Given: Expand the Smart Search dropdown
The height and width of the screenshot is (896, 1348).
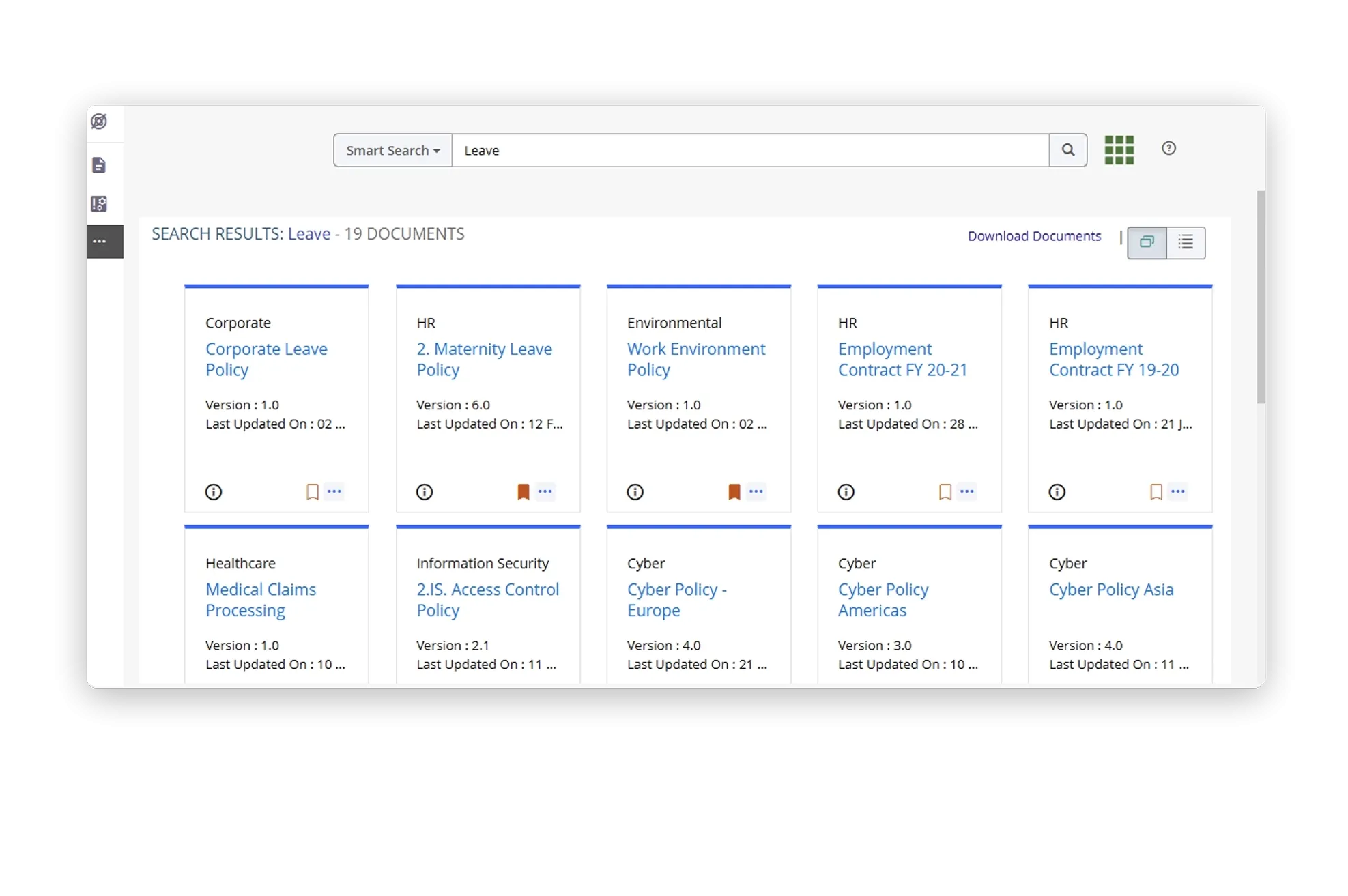Looking at the screenshot, I should tap(392, 150).
